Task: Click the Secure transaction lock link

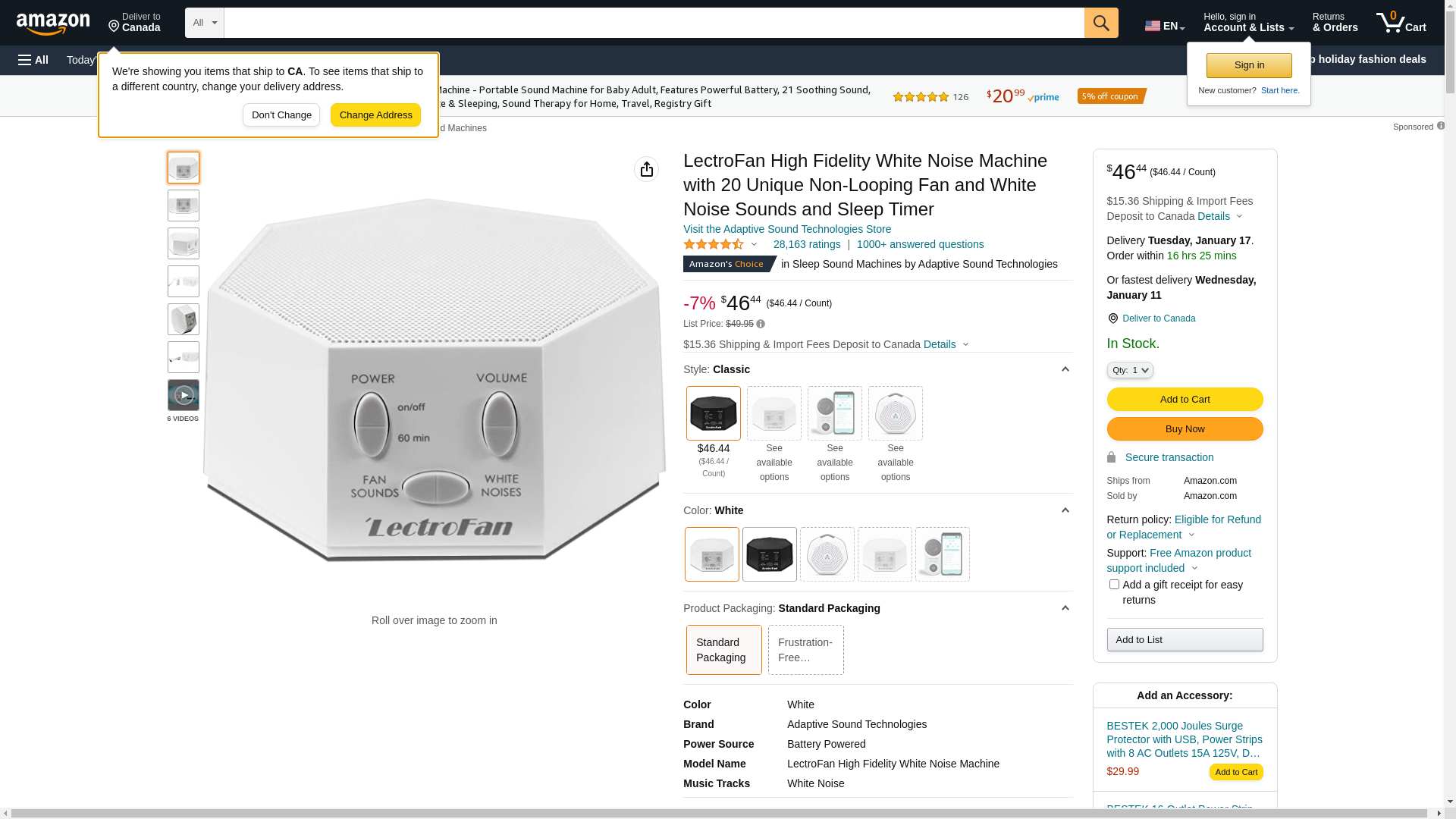Action: click(1169, 457)
